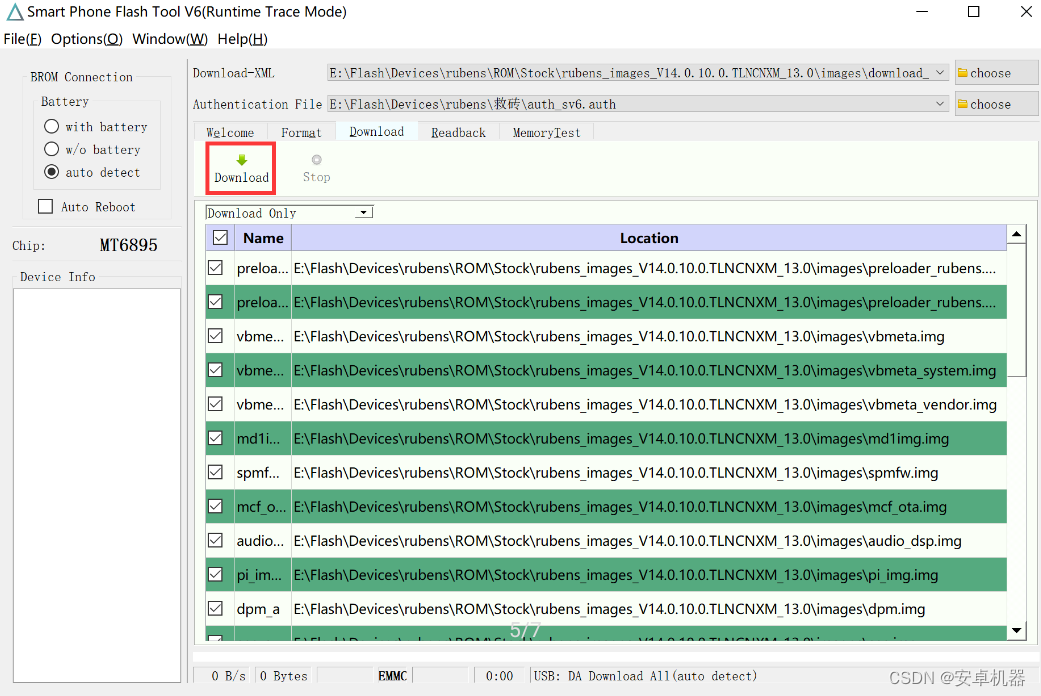This screenshot has height=696, width=1041.
Task: Switch to the Download tab
Action: click(376, 131)
